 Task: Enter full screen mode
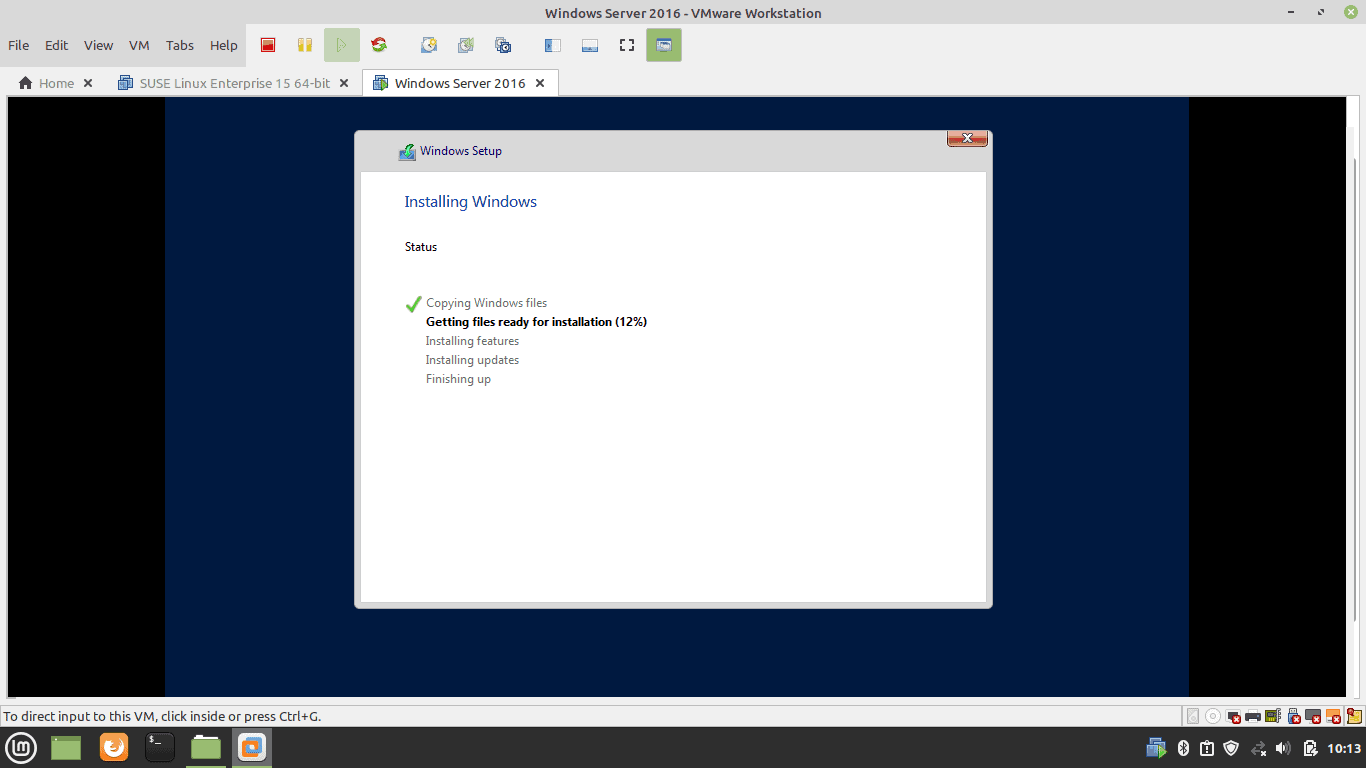(627, 45)
